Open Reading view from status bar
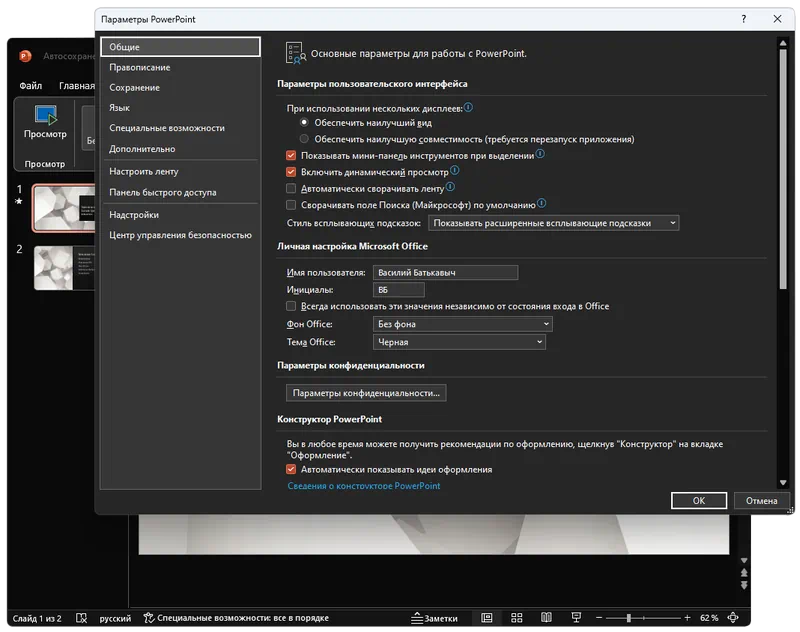The image size is (800, 632). [547, 618]
